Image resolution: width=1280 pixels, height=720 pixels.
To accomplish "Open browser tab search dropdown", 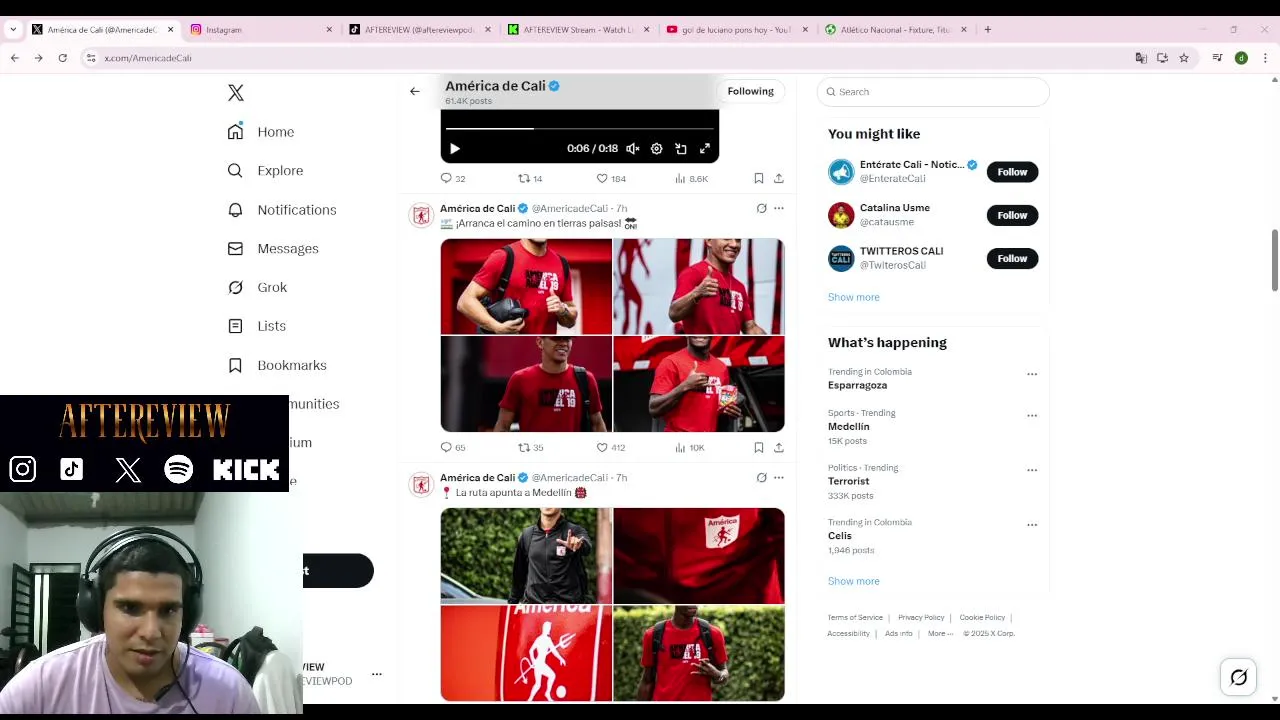I will (12, 29).
